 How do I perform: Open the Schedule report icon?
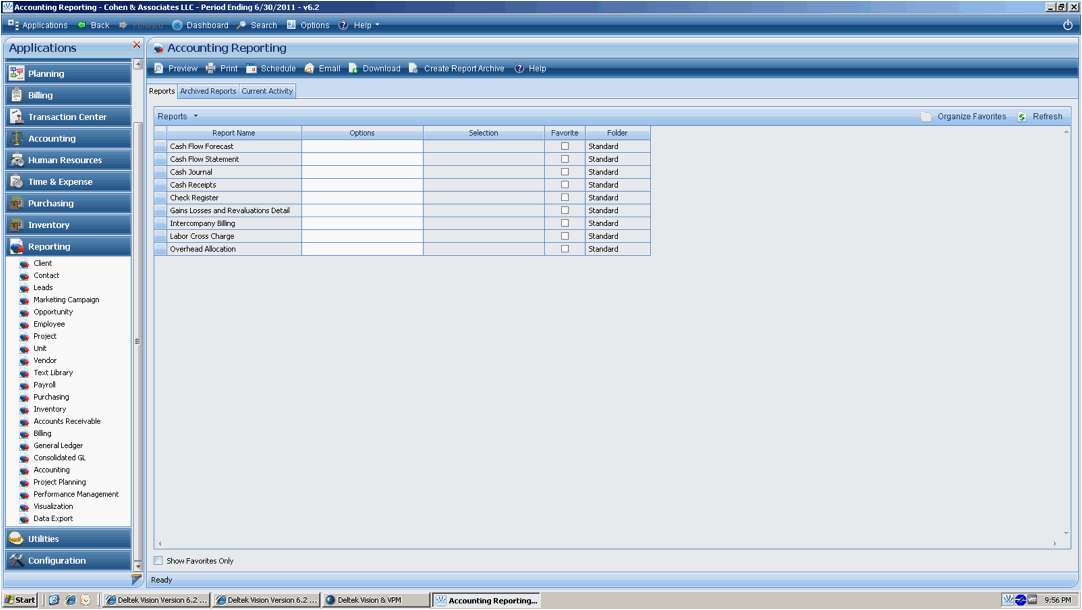pyautogui.click(x=252, y=69)
